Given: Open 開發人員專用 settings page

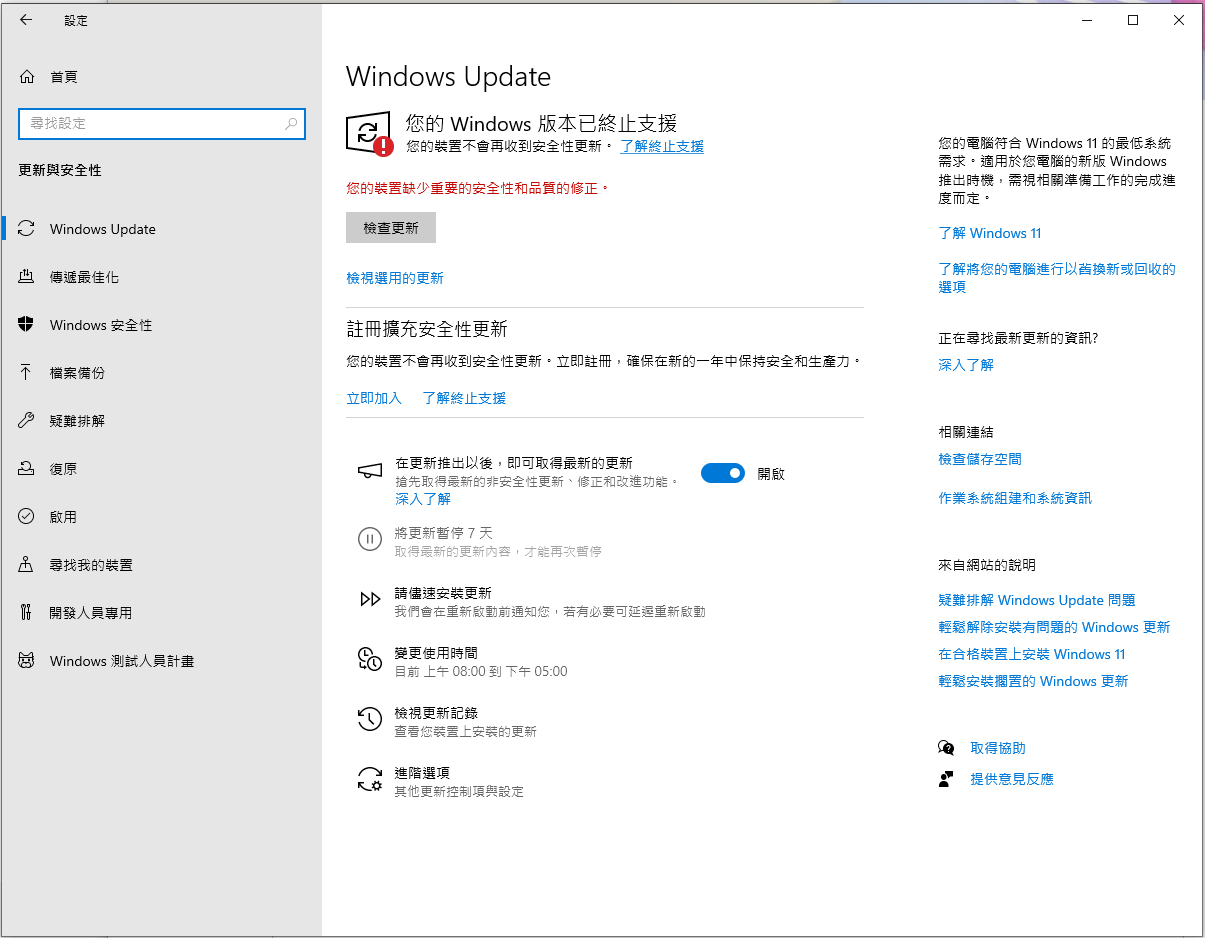Looking at the screenshot, I should pos(162,613).
